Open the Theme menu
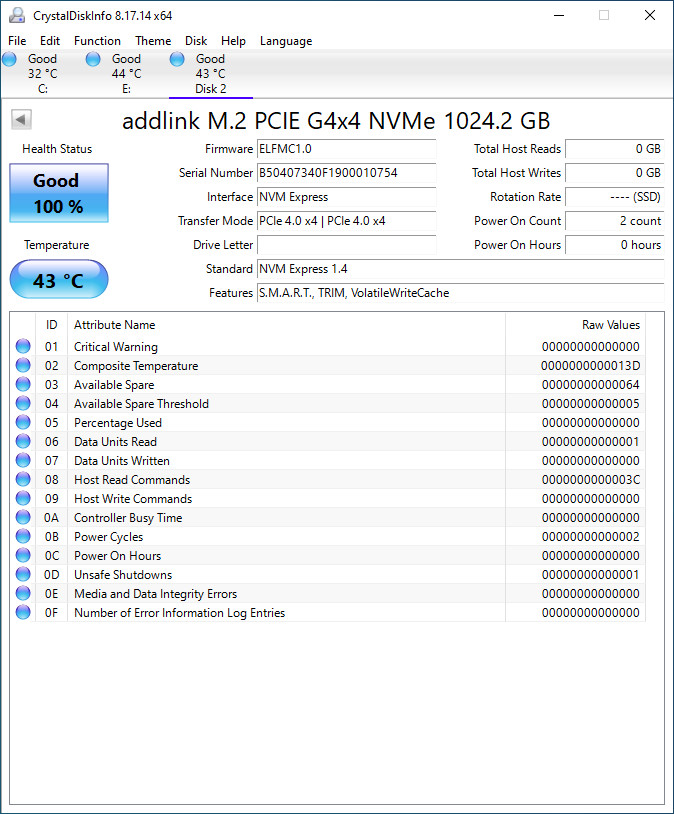 pyautogui.click(x=153, y=40)
